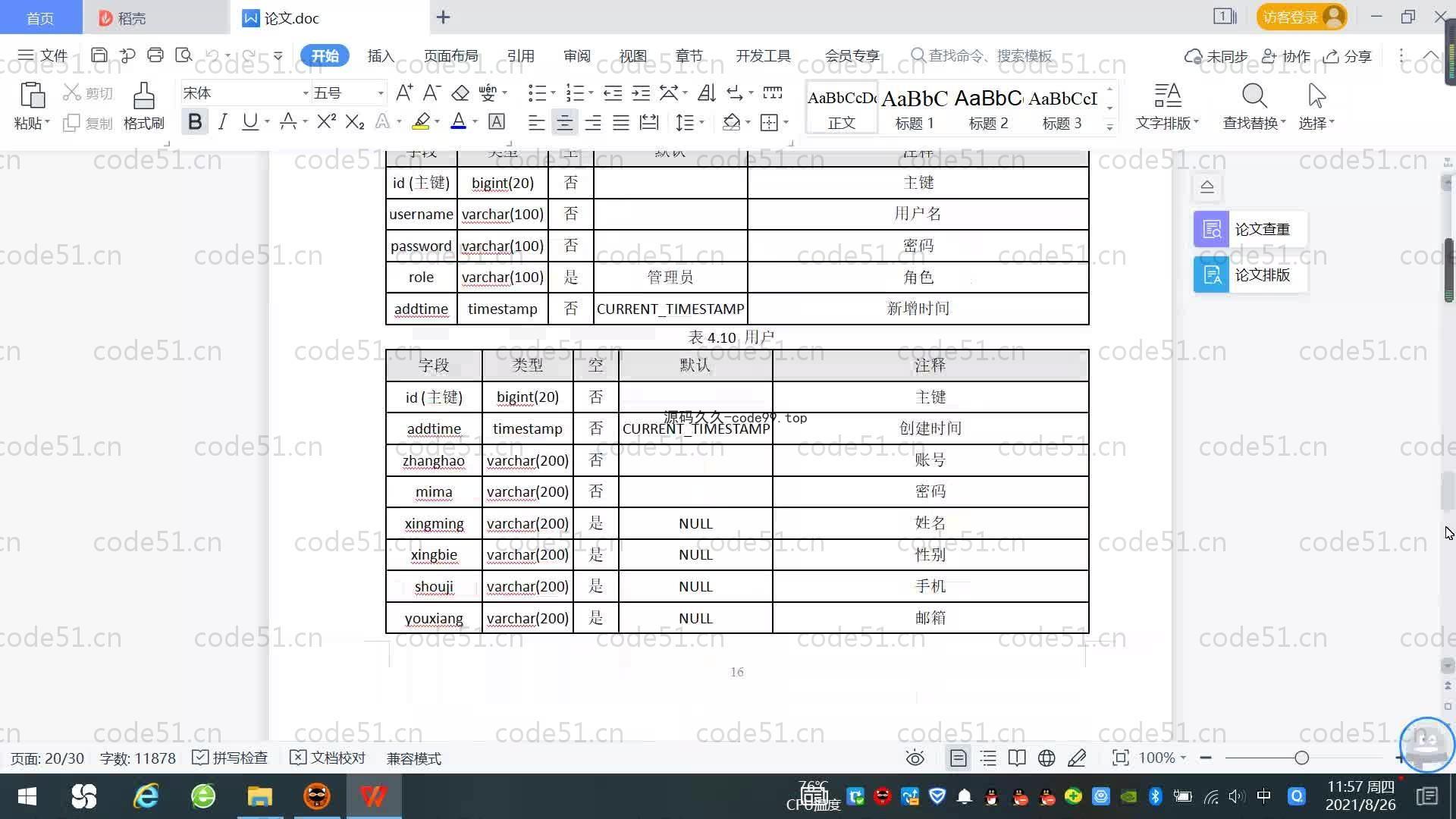Click the Save icon in quick toolbar
Screen dimensions: 1456x819
tap(99, 55)
